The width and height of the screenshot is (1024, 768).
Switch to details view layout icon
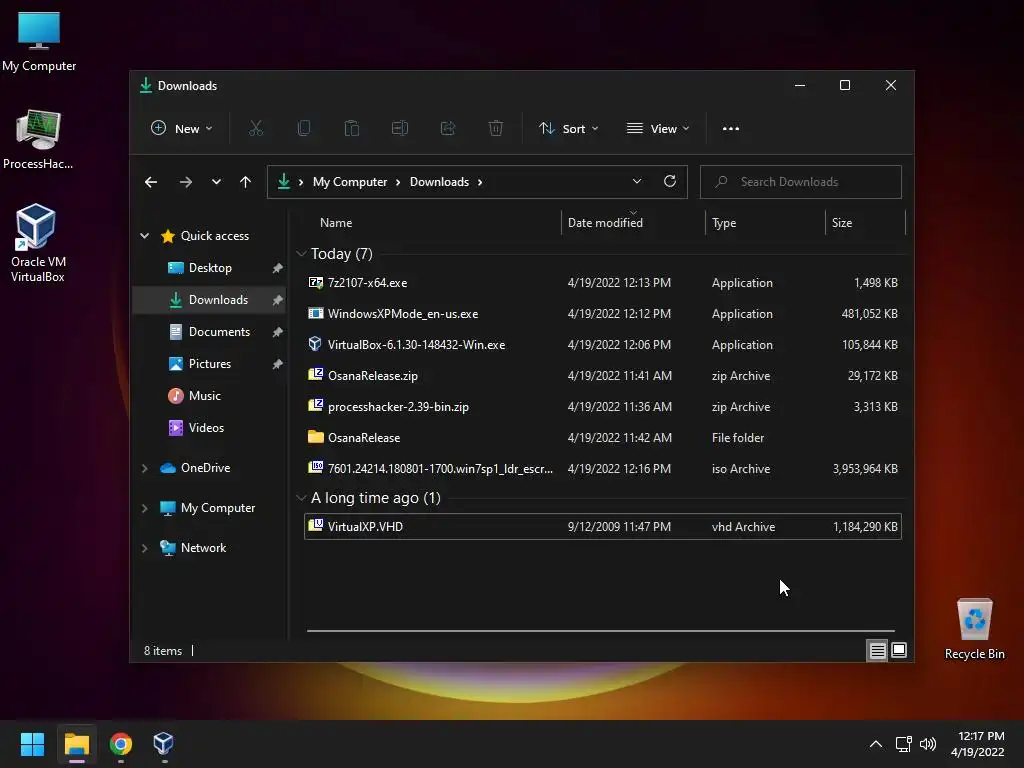877,650
